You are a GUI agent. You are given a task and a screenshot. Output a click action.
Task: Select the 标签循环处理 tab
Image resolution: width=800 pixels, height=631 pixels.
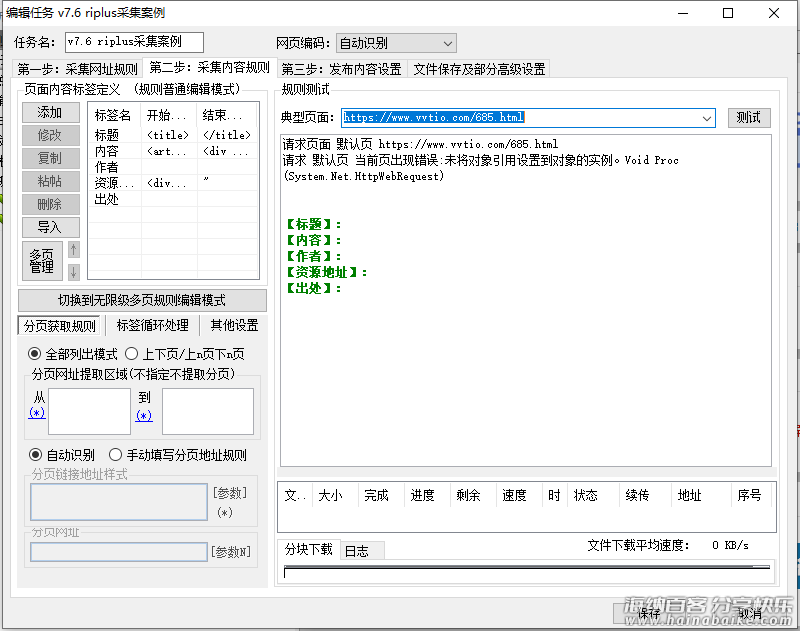pyautogui.click(x=153, y=325)
